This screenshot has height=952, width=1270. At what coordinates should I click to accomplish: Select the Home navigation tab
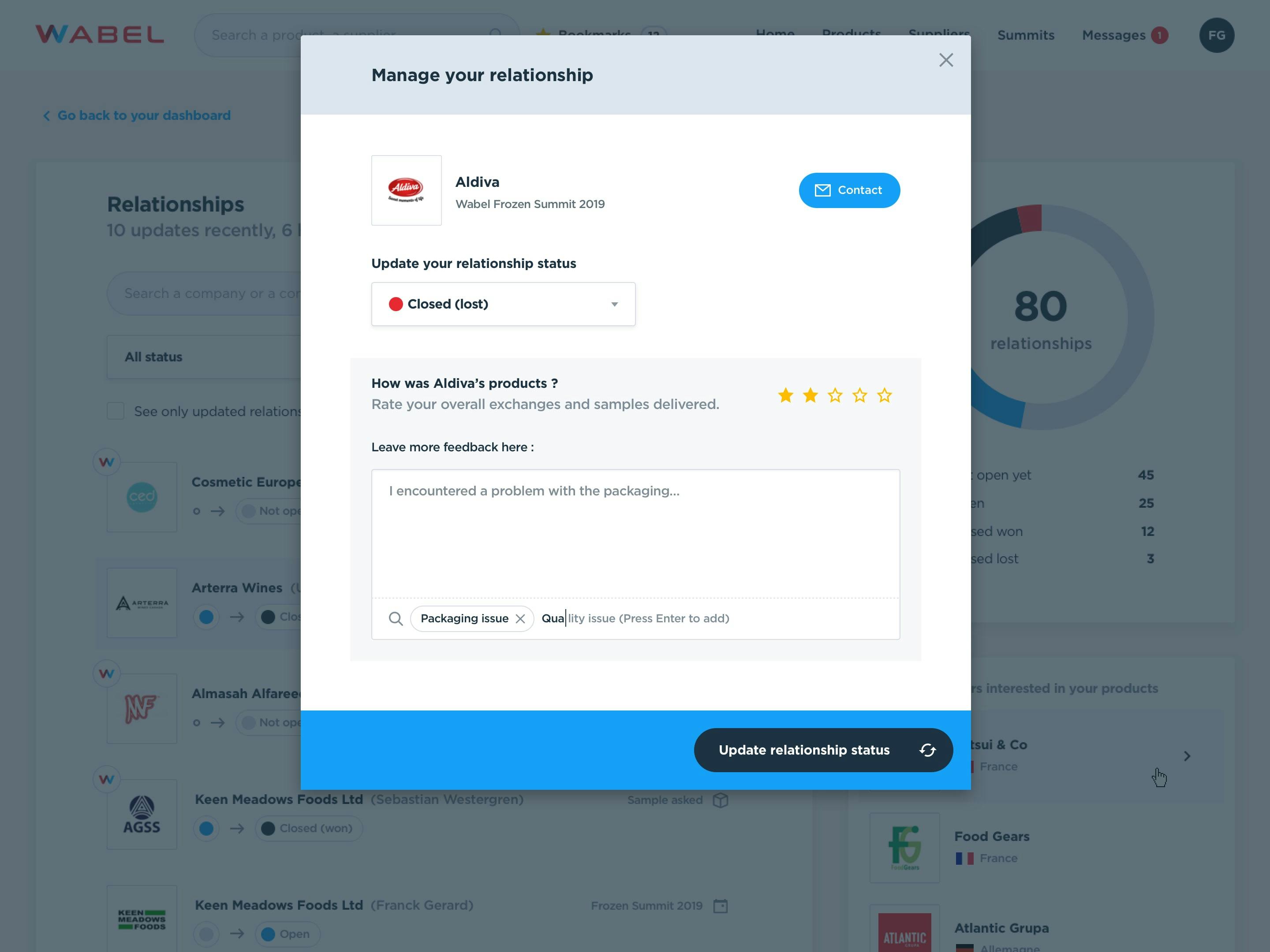(x=775, y=33)
